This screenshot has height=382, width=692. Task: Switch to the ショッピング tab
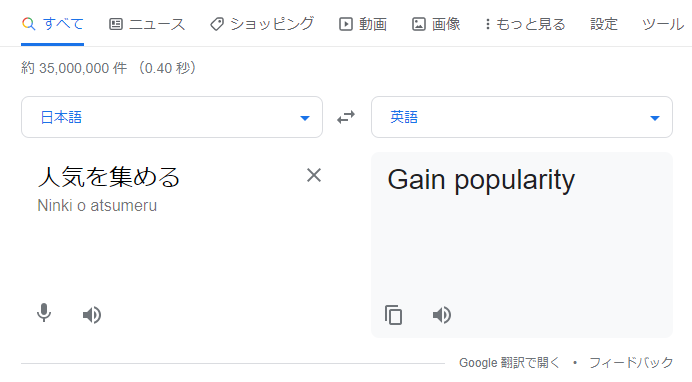click(262, 24)
